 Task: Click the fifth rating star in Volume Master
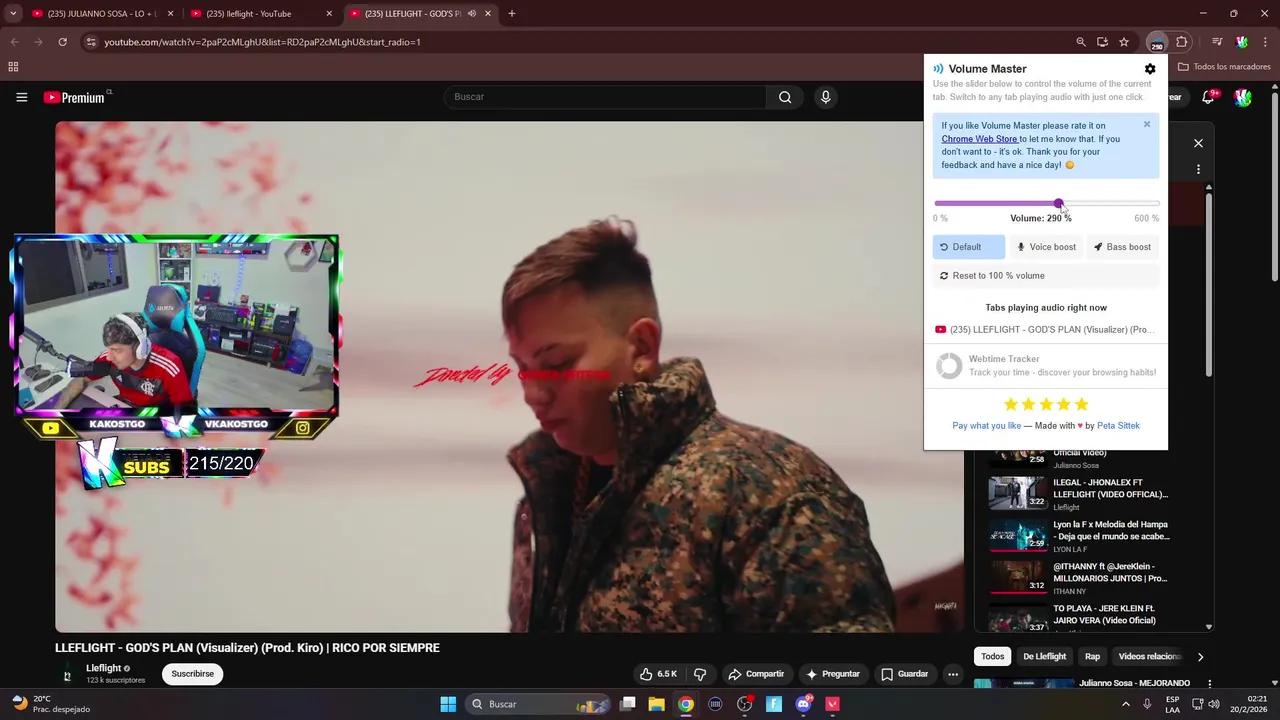pyautogui.click(x=1081, y=404)
